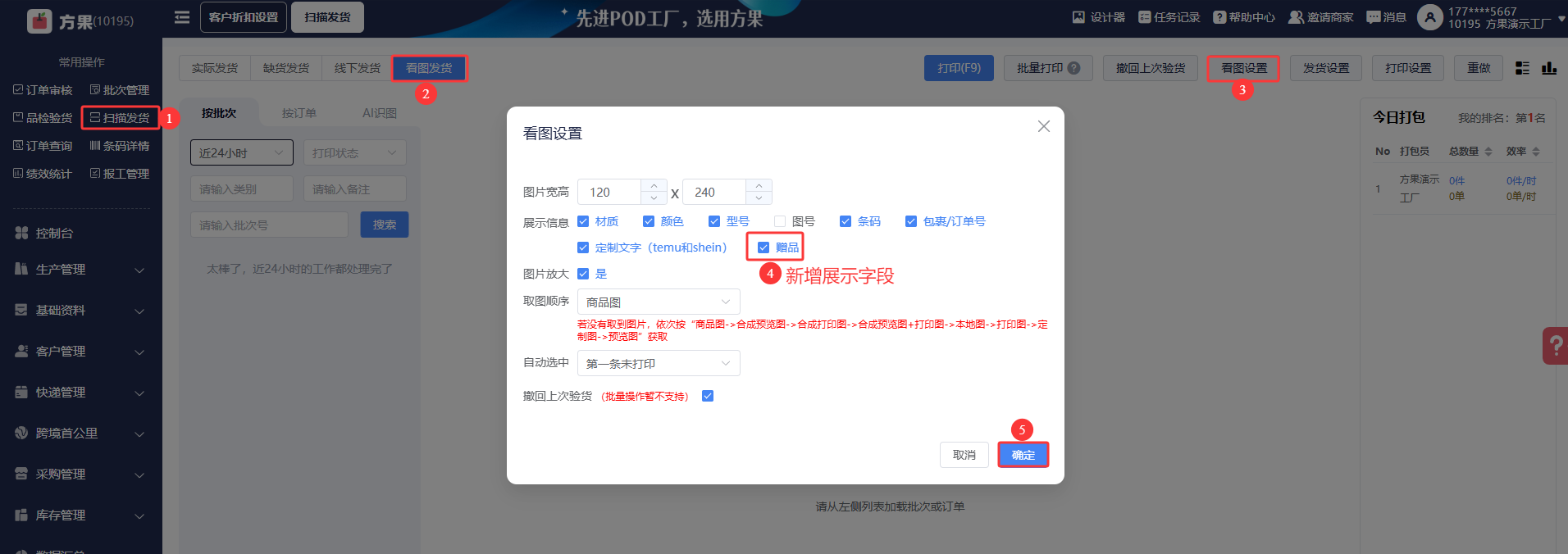Open 帮助中心 help link
Image resolution: width=1568 pixels, height=554 pixels.
click(1244, 17)
